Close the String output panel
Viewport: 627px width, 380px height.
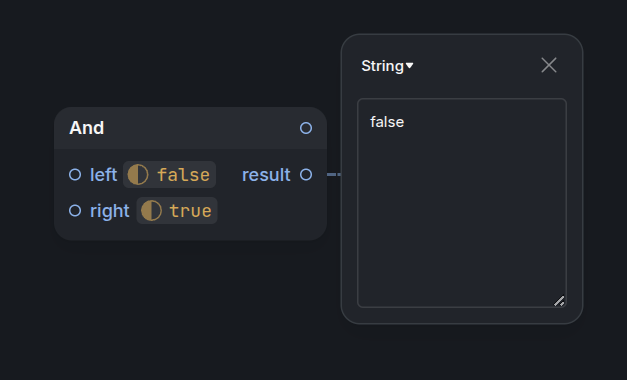point(549,65)
